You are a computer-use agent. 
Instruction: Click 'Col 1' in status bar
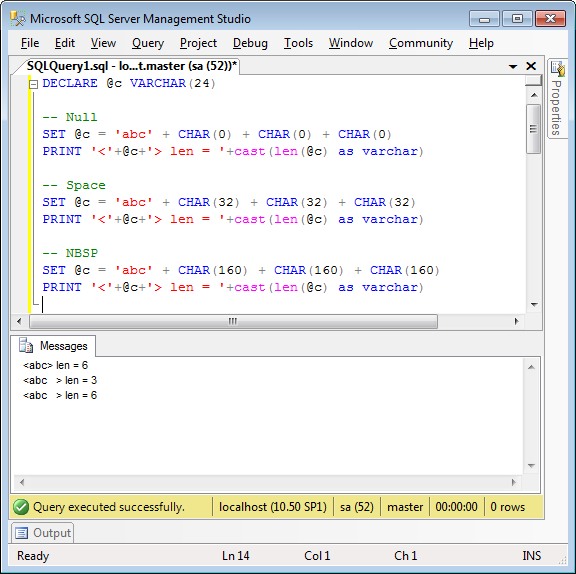click(x=317, y=556)
